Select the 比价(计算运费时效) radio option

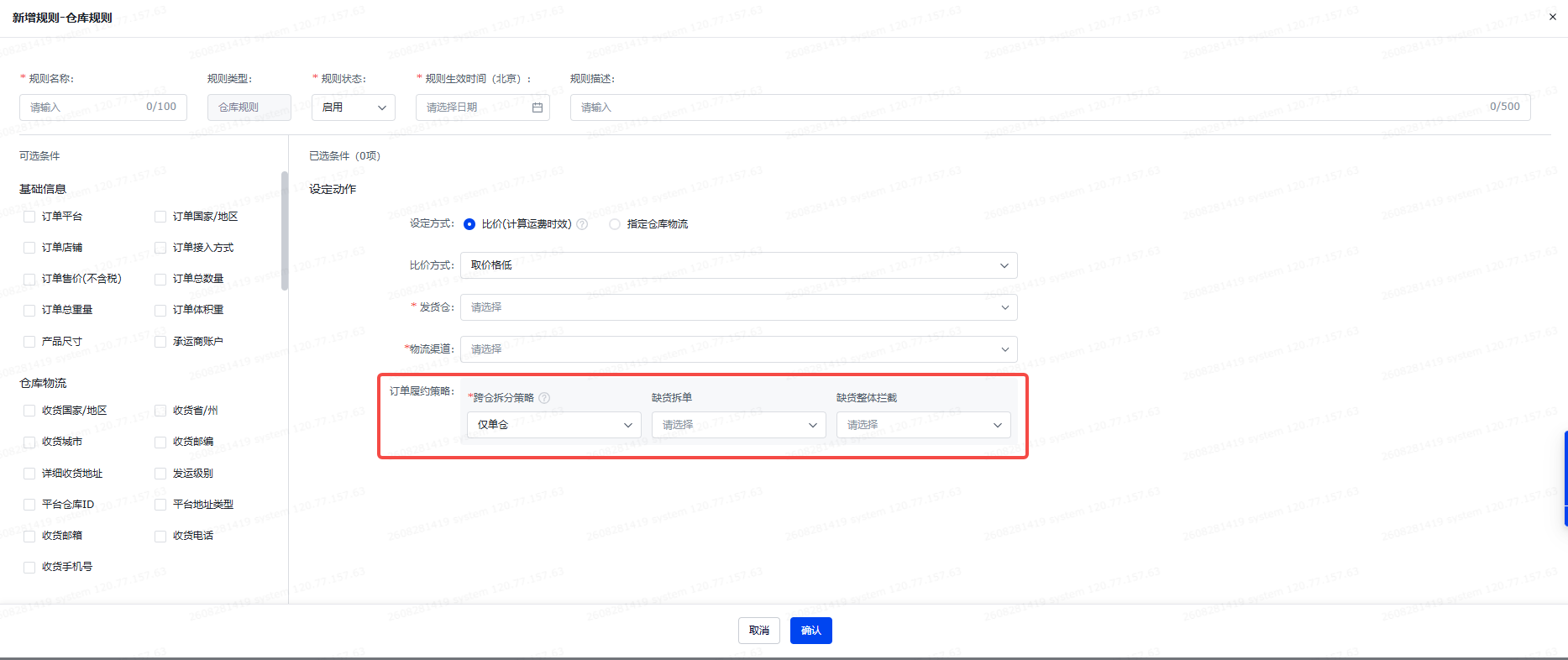[469, 224]
